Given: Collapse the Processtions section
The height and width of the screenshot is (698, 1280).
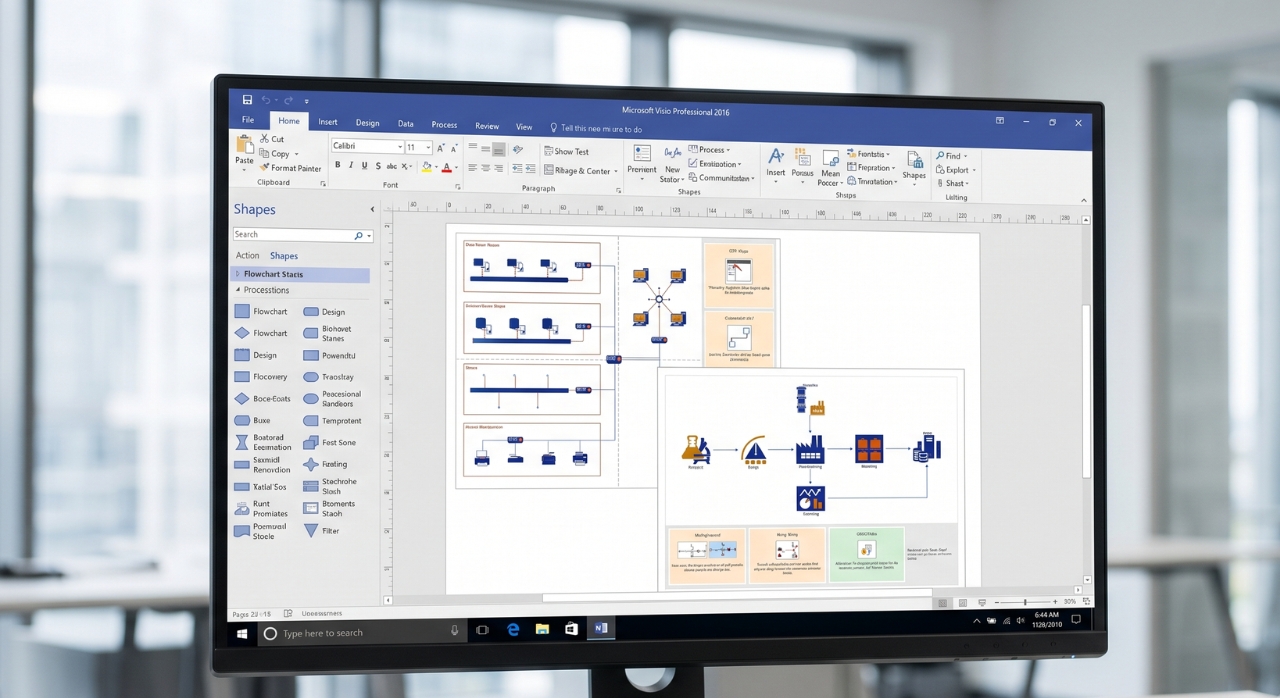Looking at the screenshot, I should [x=238, y=290].
